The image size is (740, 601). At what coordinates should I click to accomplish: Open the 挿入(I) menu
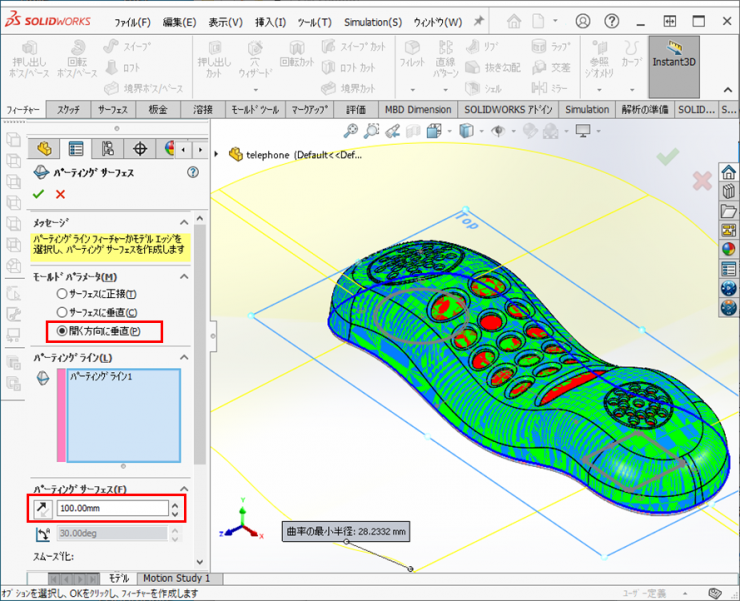[x=270, y=22]
